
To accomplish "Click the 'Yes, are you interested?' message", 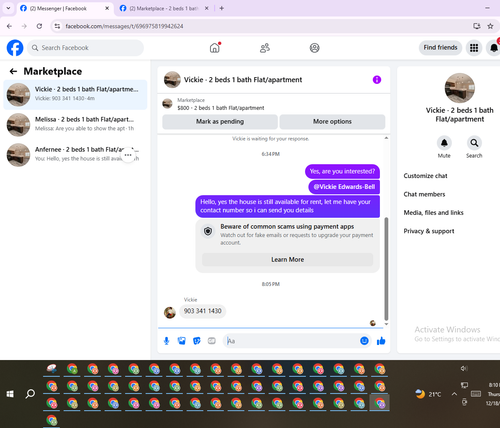I will [342, 171].
